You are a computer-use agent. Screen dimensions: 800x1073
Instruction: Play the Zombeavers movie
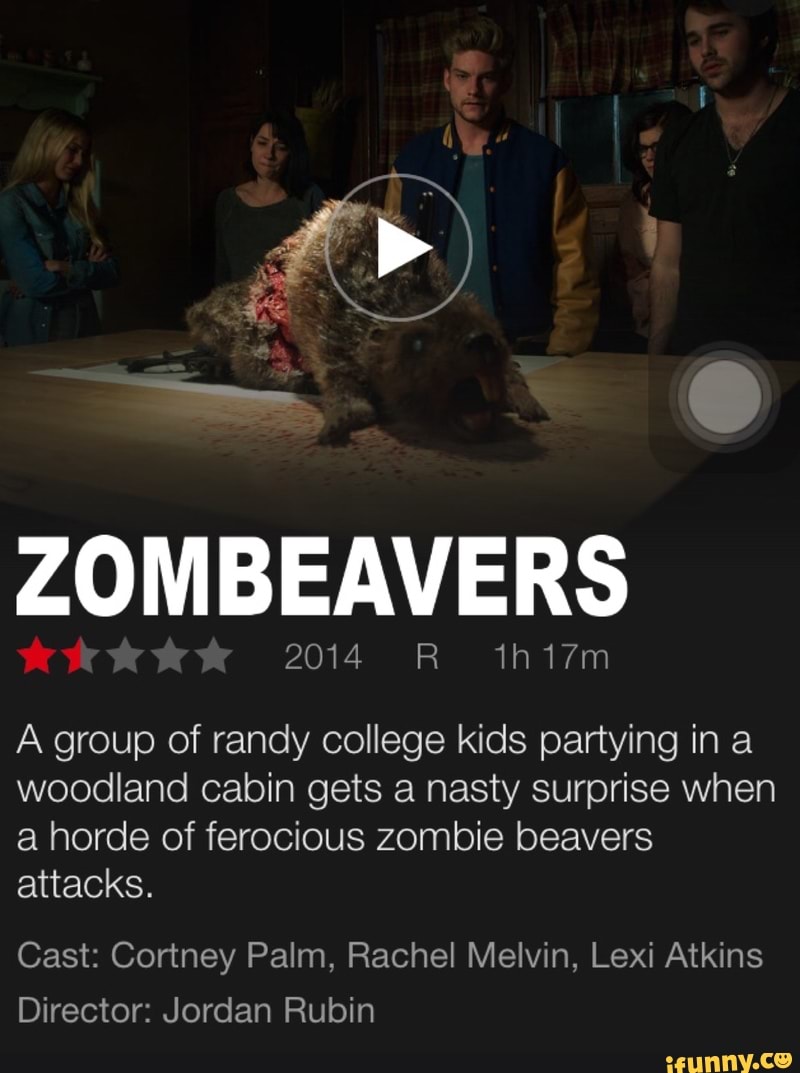point(398,247)
